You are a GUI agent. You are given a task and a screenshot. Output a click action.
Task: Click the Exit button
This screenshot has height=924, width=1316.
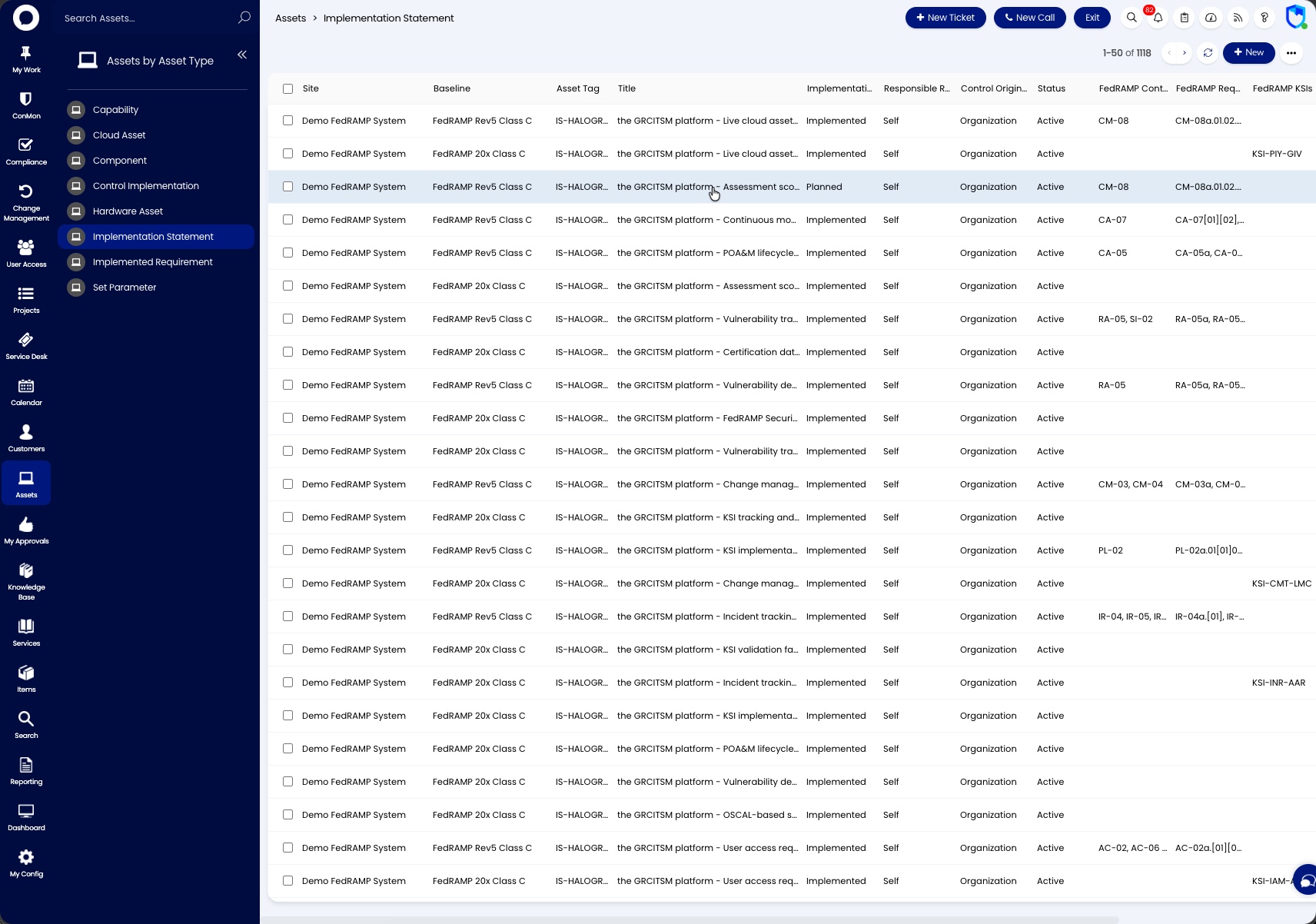1092,18
